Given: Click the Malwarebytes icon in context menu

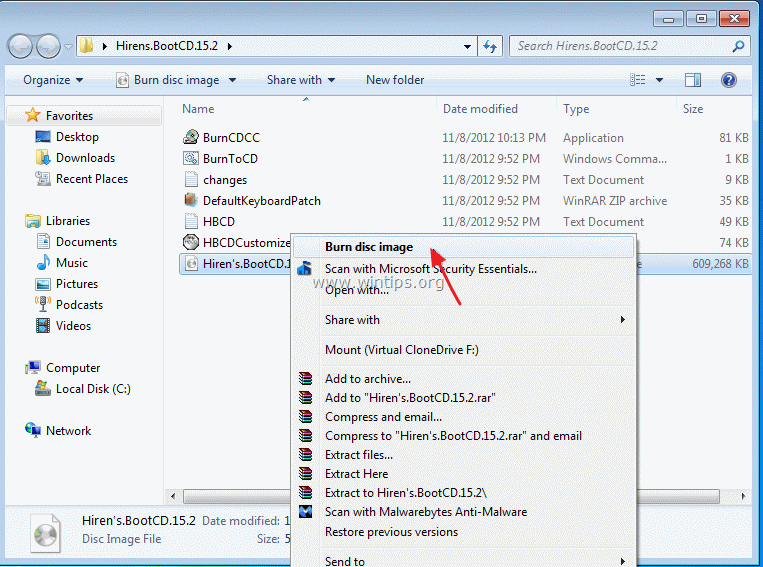Looking at the screenshot, I should (x=306, y=512).
